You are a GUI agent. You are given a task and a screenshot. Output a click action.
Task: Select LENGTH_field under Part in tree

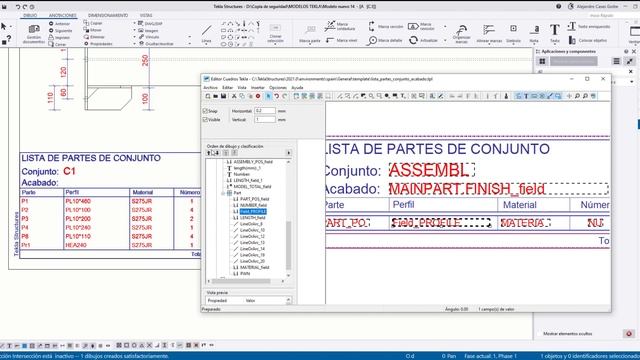click(x=252, y=218)
